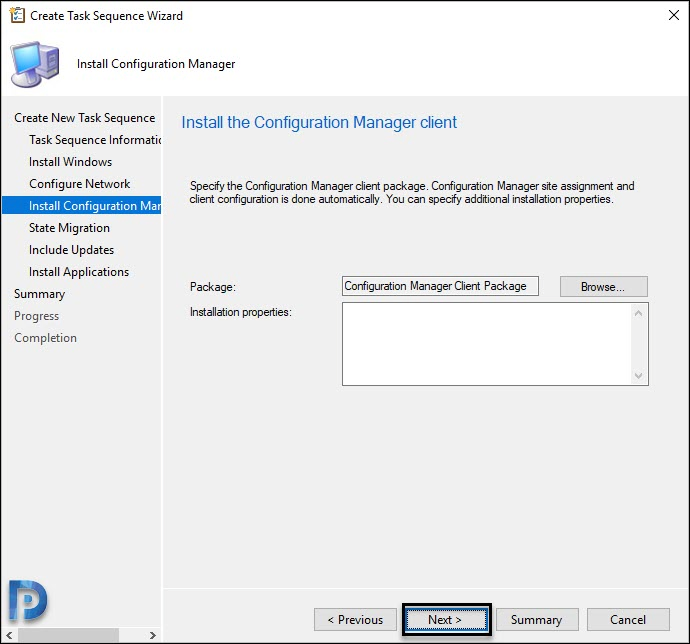Cancel the Create Task Sequence Wizard

pyautogui.click(x=628, y=619)
